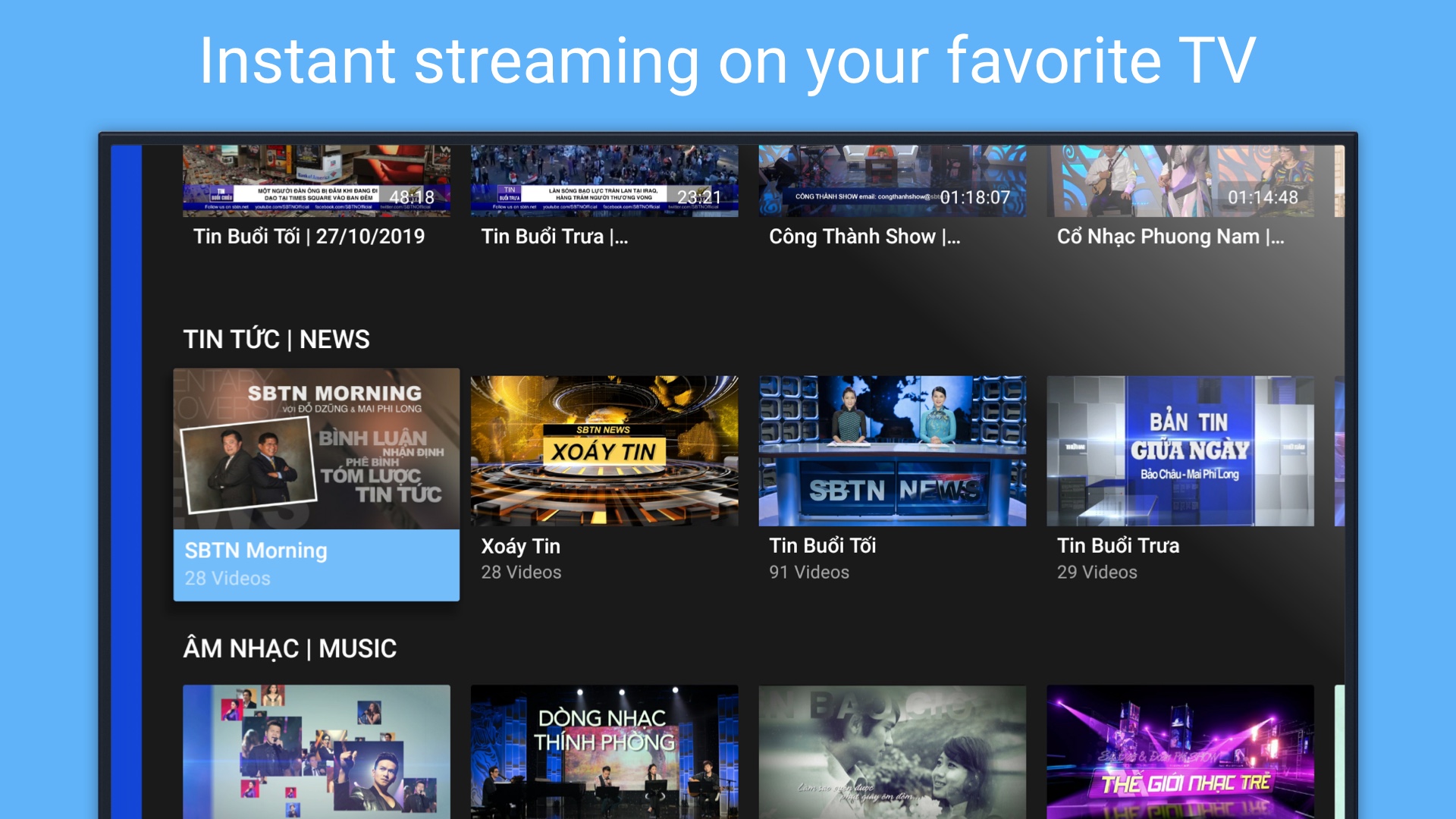Select the Cổ Nhạc Phương Nam video
Viewport: 1456px width, 819px height.
(1180, 180)
